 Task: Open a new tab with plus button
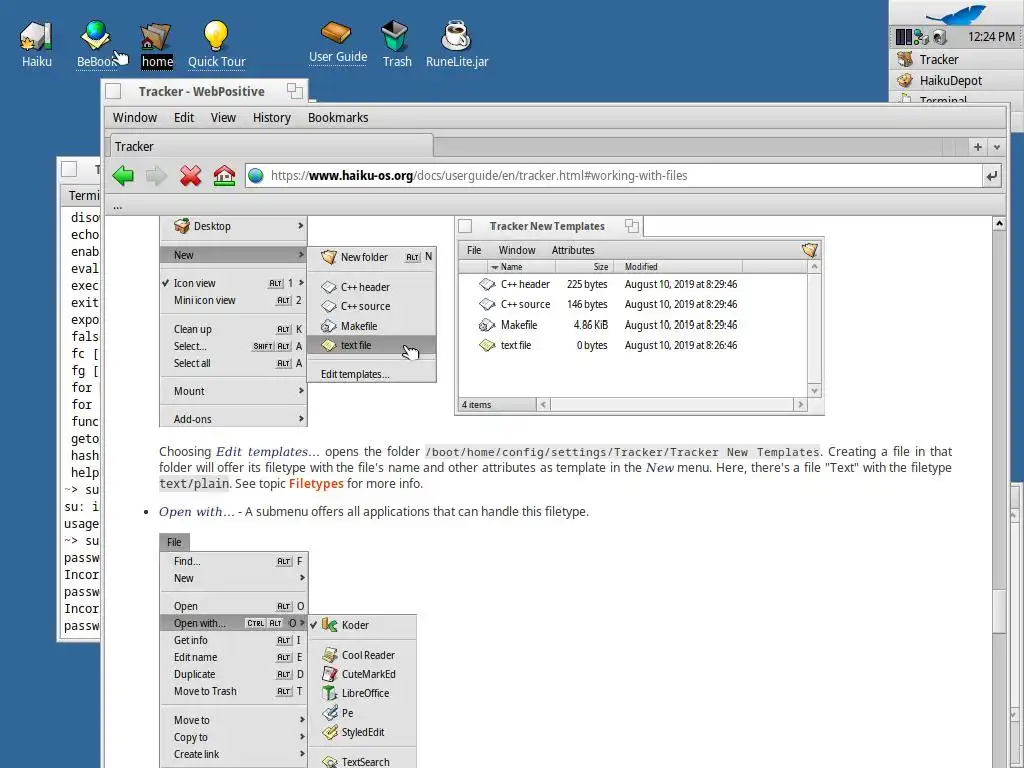978,147
